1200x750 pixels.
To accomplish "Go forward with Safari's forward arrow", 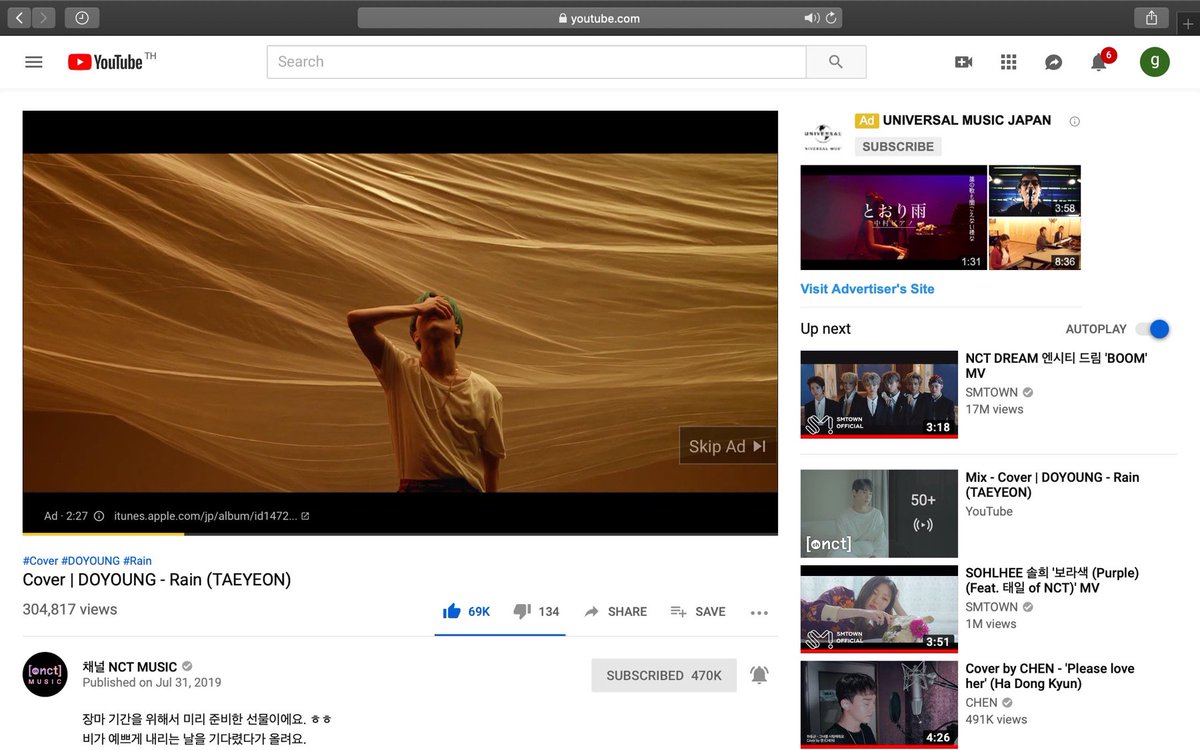I will point(44,18).
